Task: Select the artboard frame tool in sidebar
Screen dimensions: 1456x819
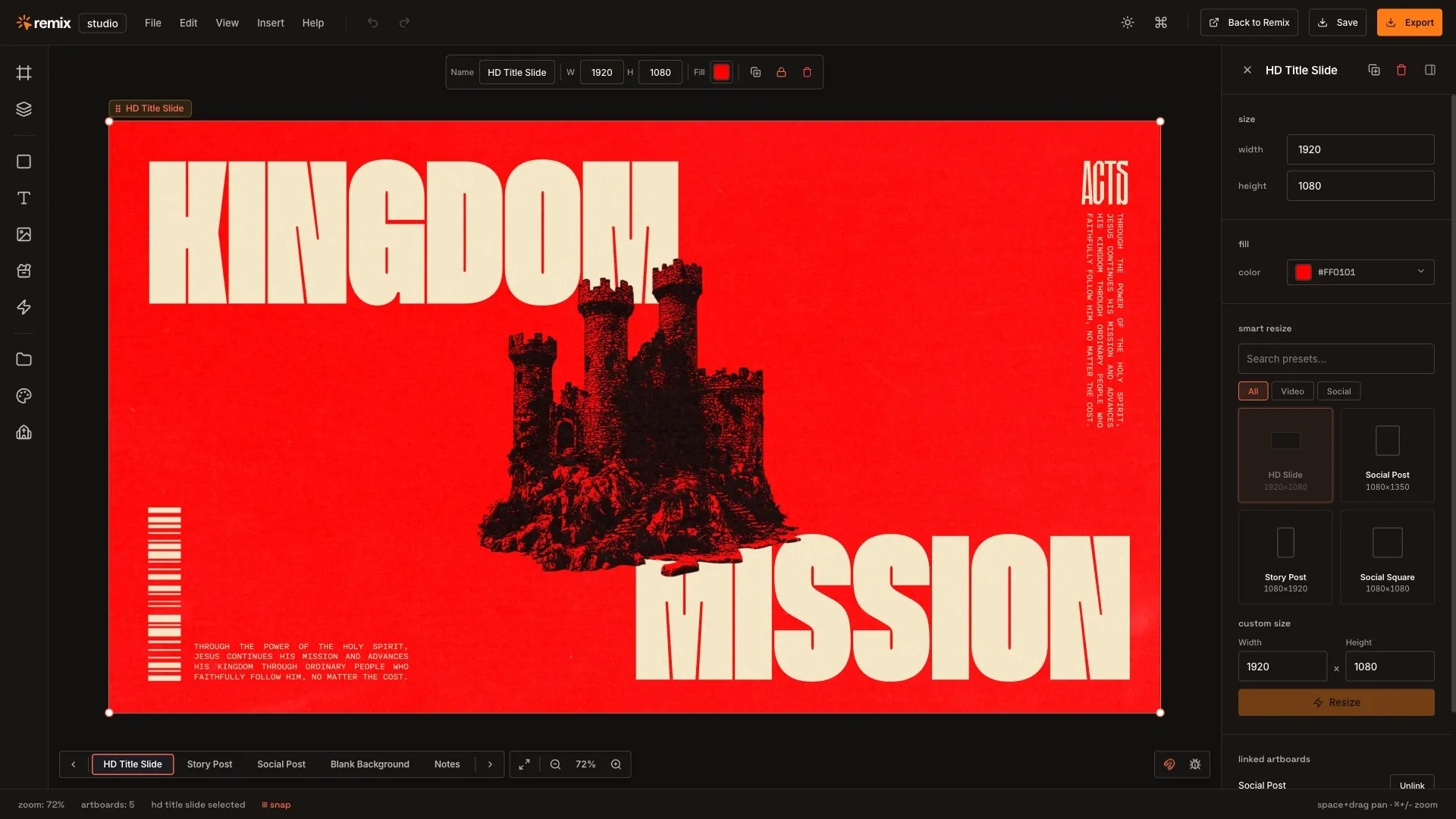Action: pos(24,73)
